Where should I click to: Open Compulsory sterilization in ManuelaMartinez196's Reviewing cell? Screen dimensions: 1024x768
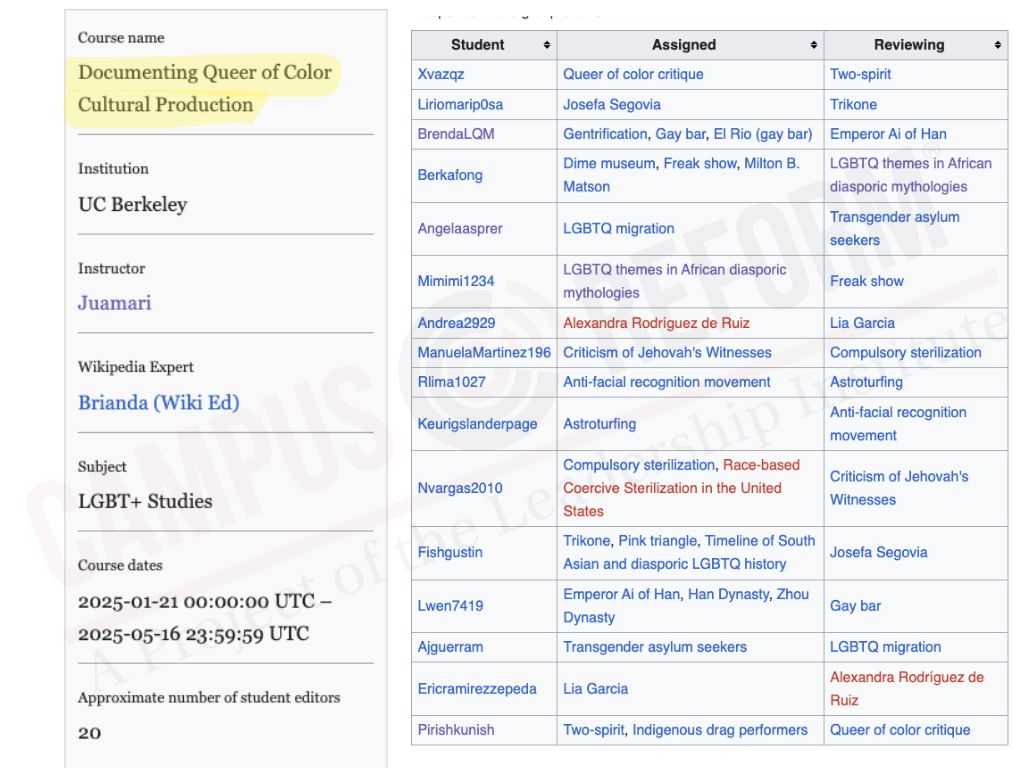tap(906, 353)
